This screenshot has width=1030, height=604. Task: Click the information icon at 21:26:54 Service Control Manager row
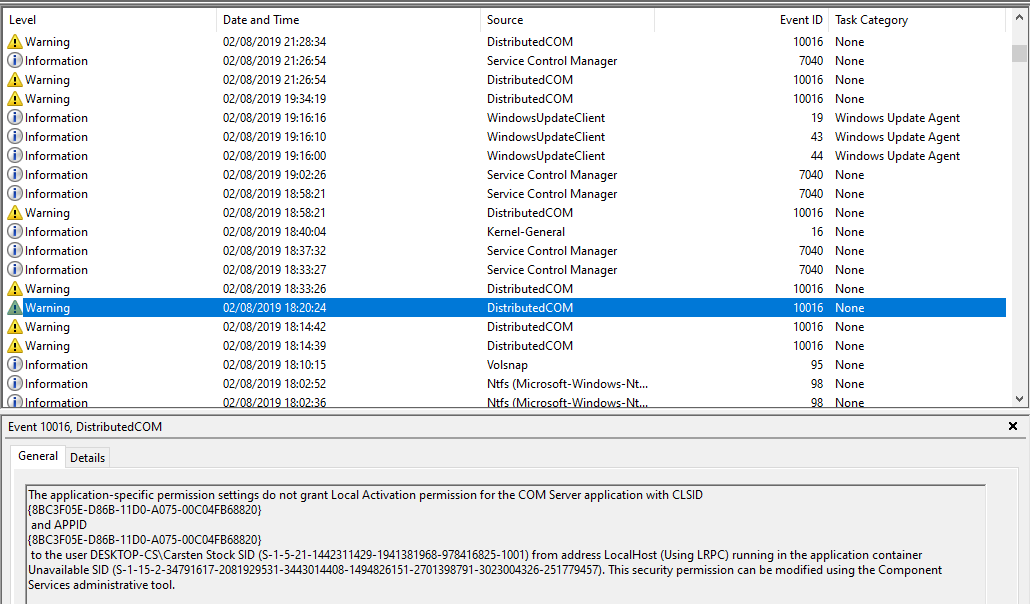click(x=14, y=60)
